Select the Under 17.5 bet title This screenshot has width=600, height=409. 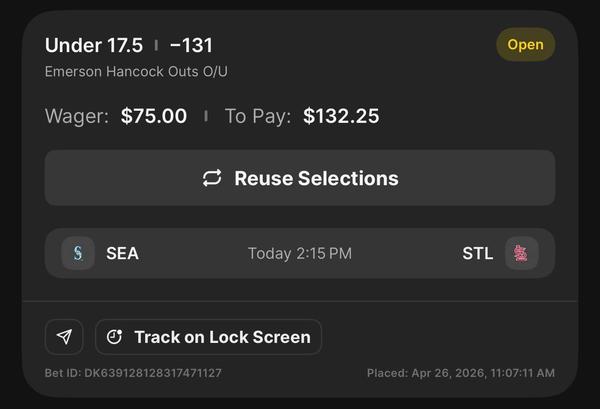[x=94, y=46]
